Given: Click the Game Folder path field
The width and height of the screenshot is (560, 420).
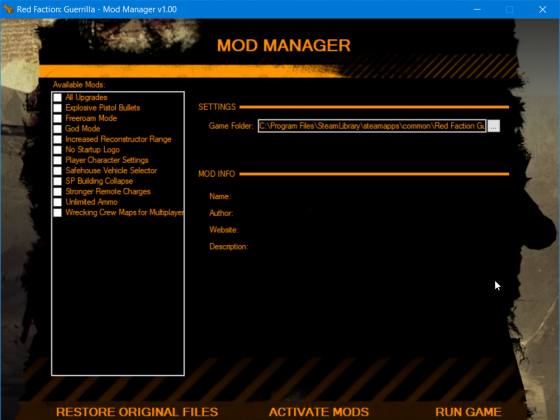Looking at the screenshot, I should 372,126.
